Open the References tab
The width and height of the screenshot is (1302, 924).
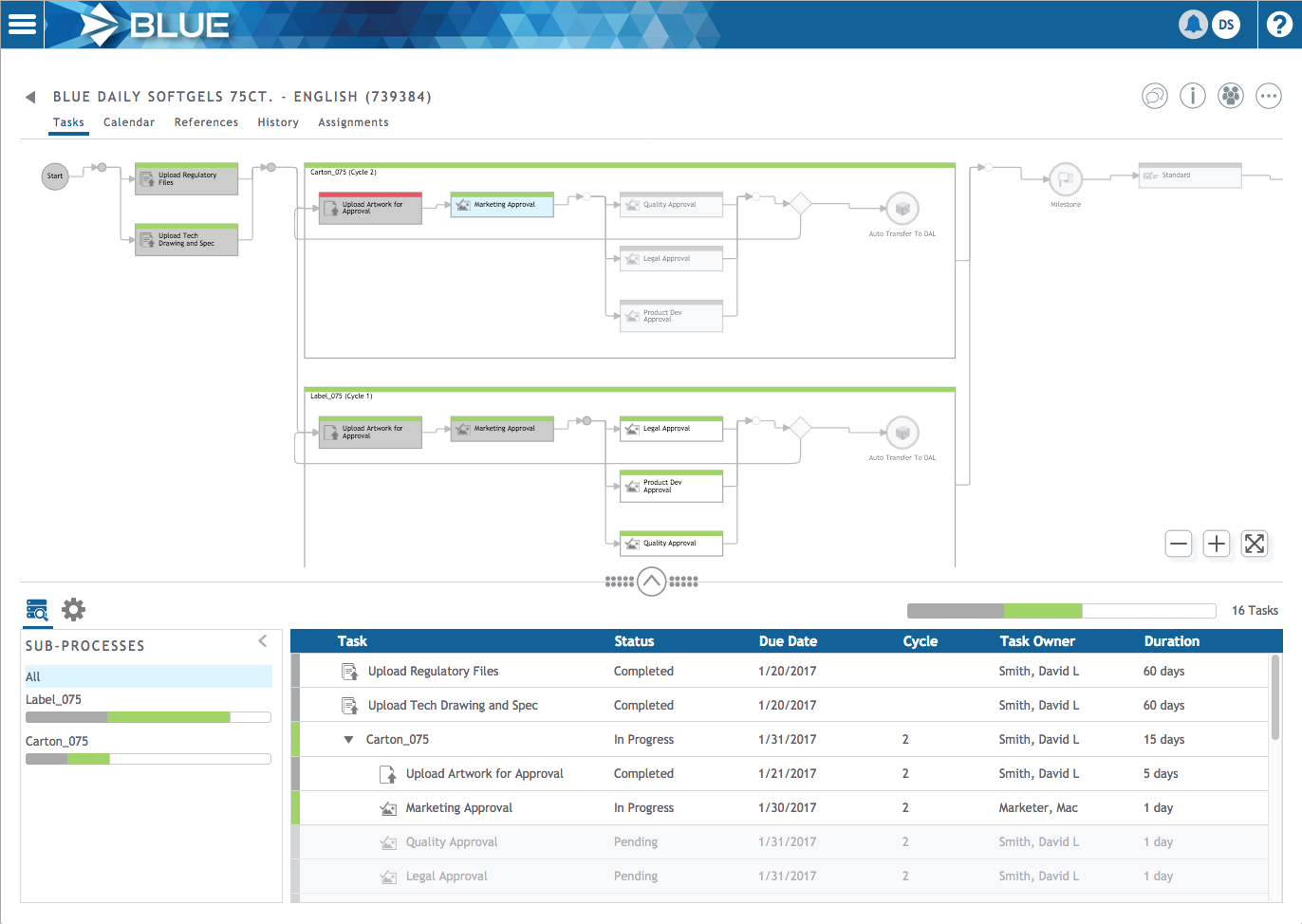(206, 122)
